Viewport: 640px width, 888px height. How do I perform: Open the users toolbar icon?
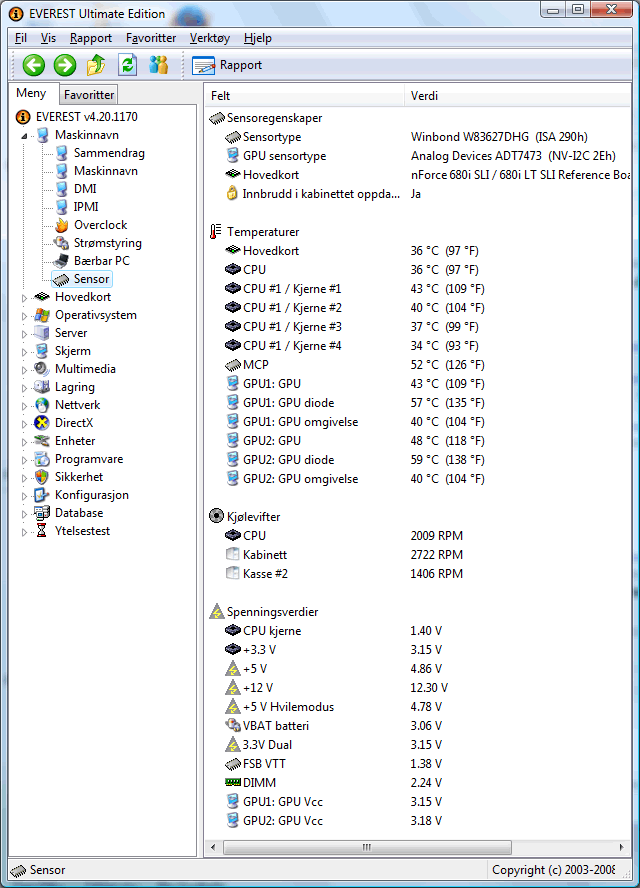[x=159, y=65]
